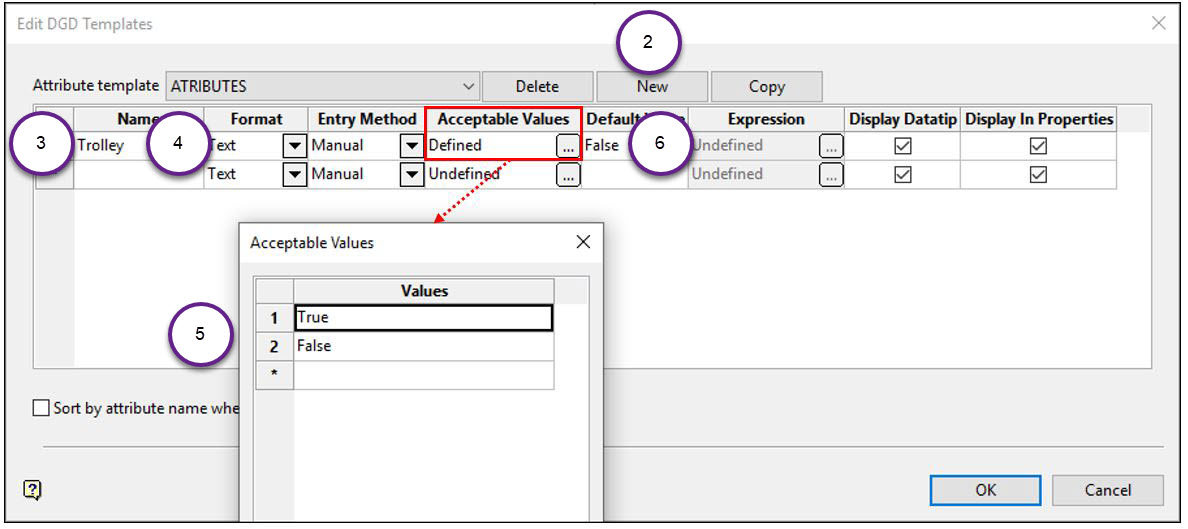
Task: Open Expression ellipsis for second row
Action: click(x=831, y=175)
